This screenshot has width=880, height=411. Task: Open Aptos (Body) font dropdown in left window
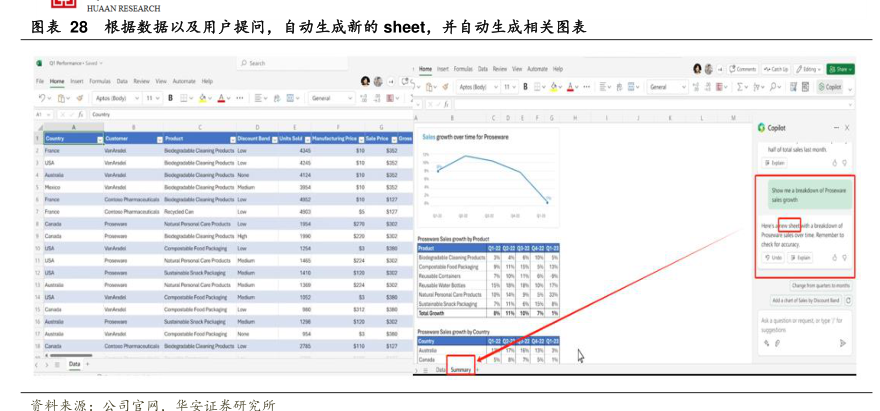(116, 98)
